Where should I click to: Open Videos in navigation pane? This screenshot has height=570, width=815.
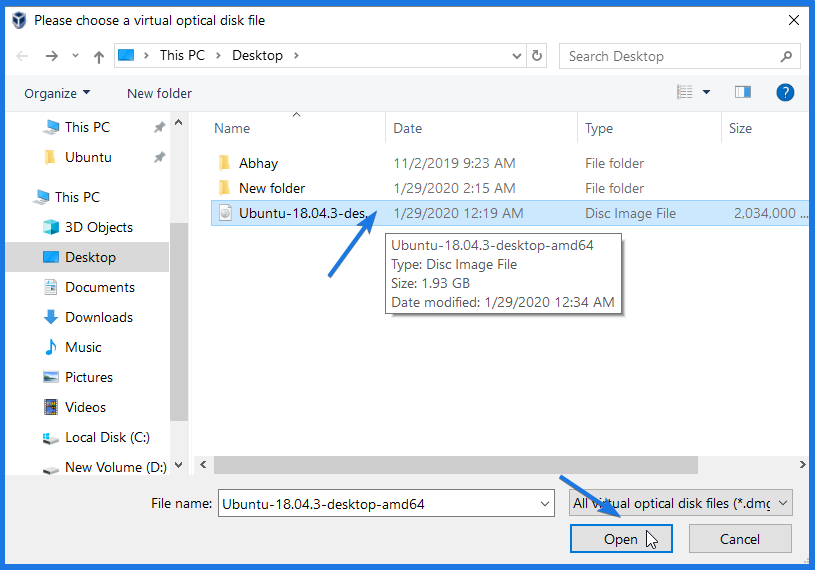pyautogui.click(x=85, y=407)
